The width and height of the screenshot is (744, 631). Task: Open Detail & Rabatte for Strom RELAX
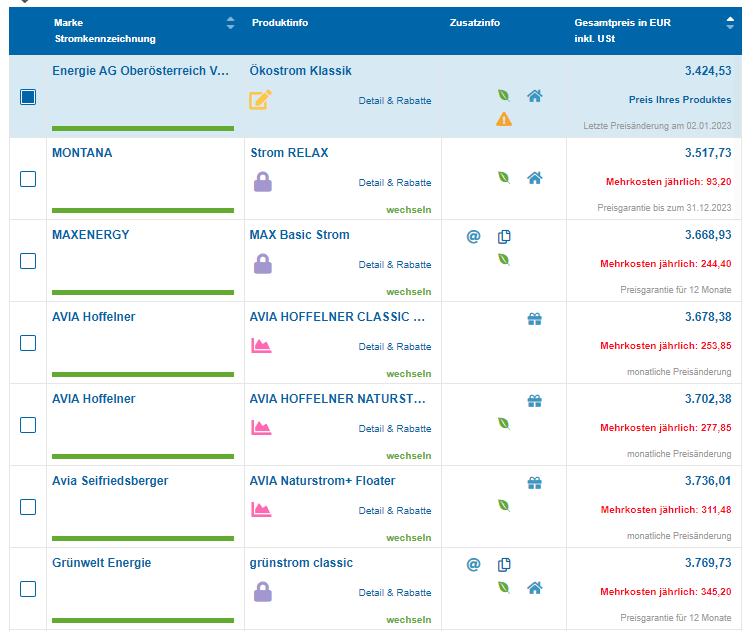coord(395,183)
